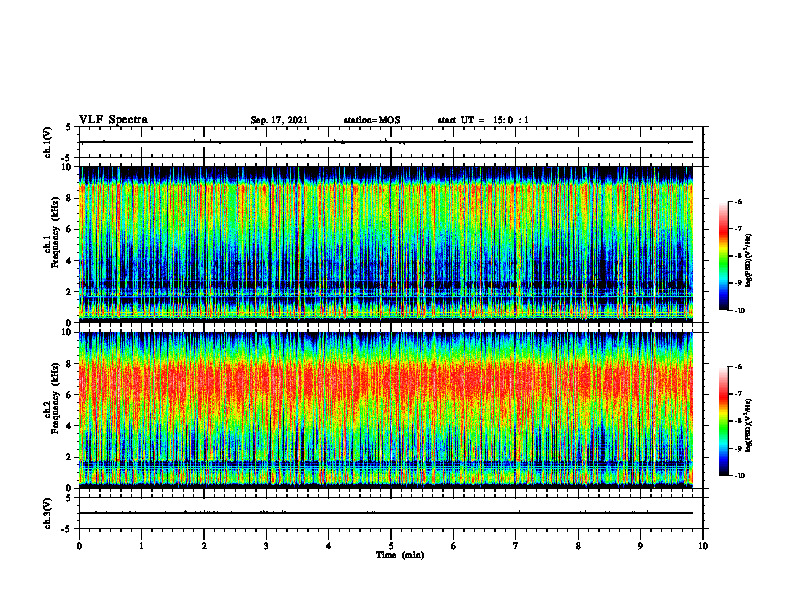Select the "start UT = 15:0 :1" label
Screen dimensions: 792x612
483,120
